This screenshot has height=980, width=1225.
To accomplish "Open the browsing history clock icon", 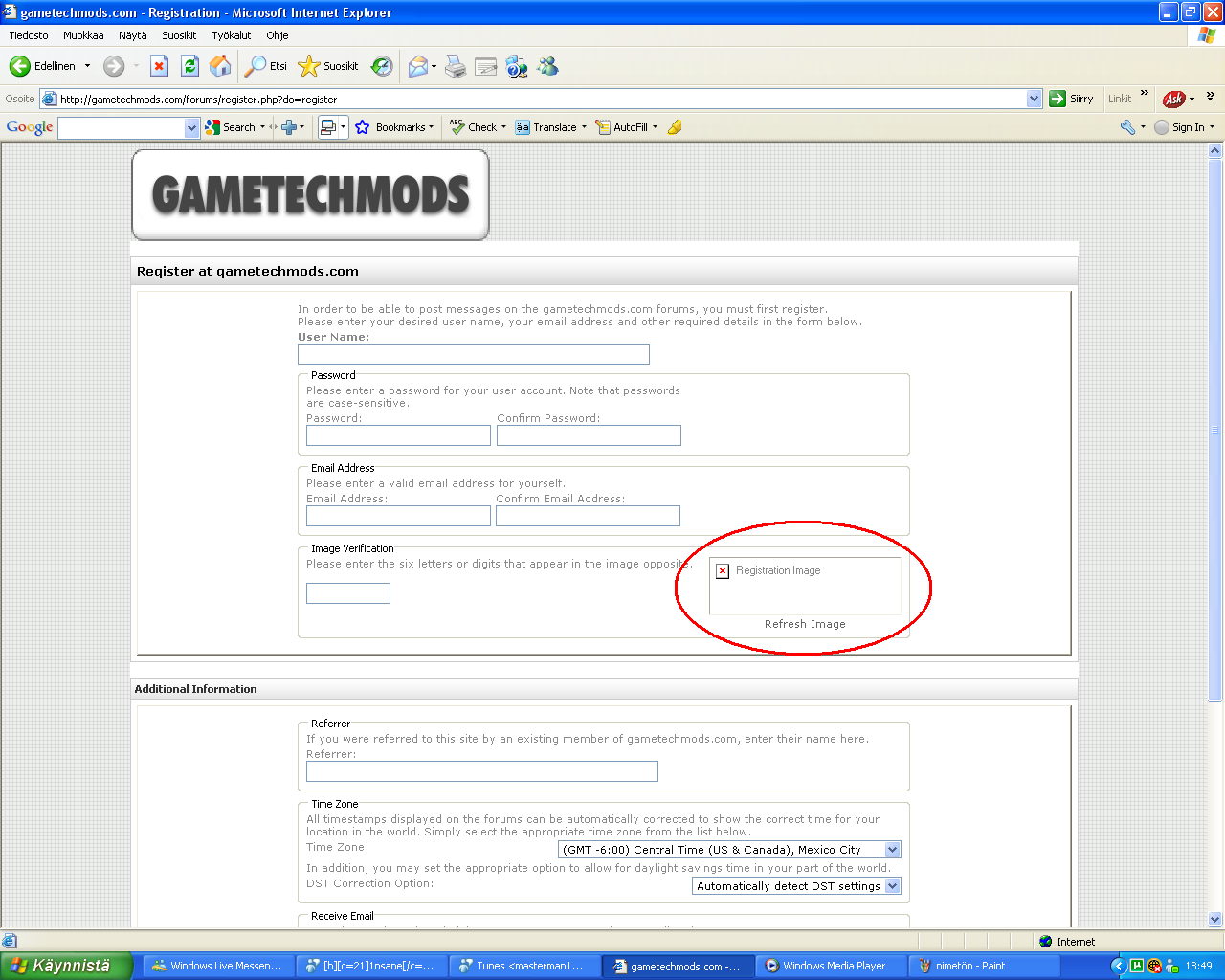I will pos(382,66).
